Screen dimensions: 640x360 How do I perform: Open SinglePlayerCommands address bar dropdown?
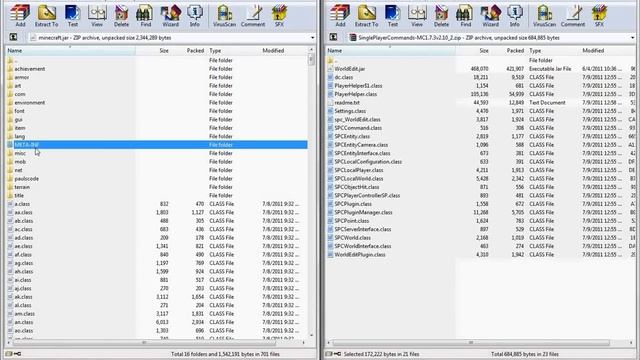pos(633,38)
